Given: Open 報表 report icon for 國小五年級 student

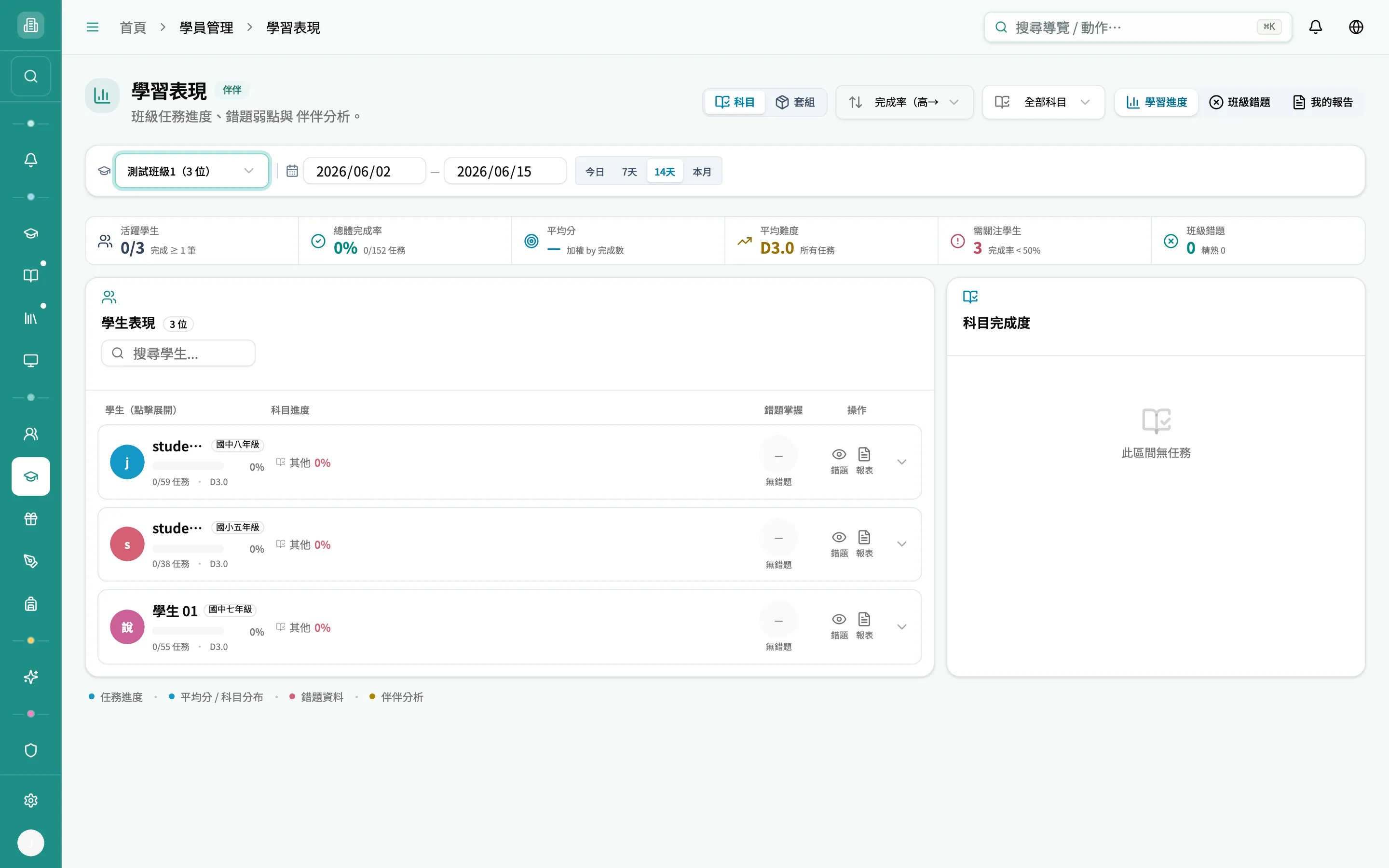Looking at the screenshot, I should click(x=864, y=543).
